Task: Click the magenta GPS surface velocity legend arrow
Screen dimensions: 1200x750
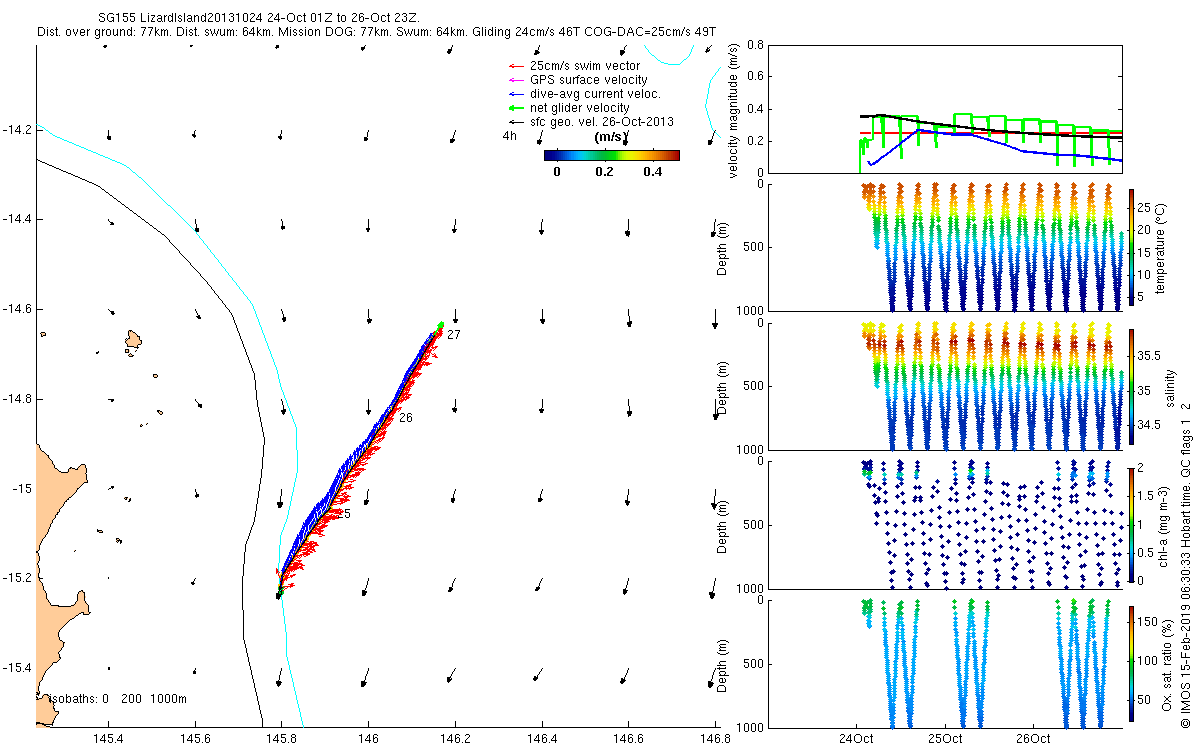Action: [x=515, y=80]
